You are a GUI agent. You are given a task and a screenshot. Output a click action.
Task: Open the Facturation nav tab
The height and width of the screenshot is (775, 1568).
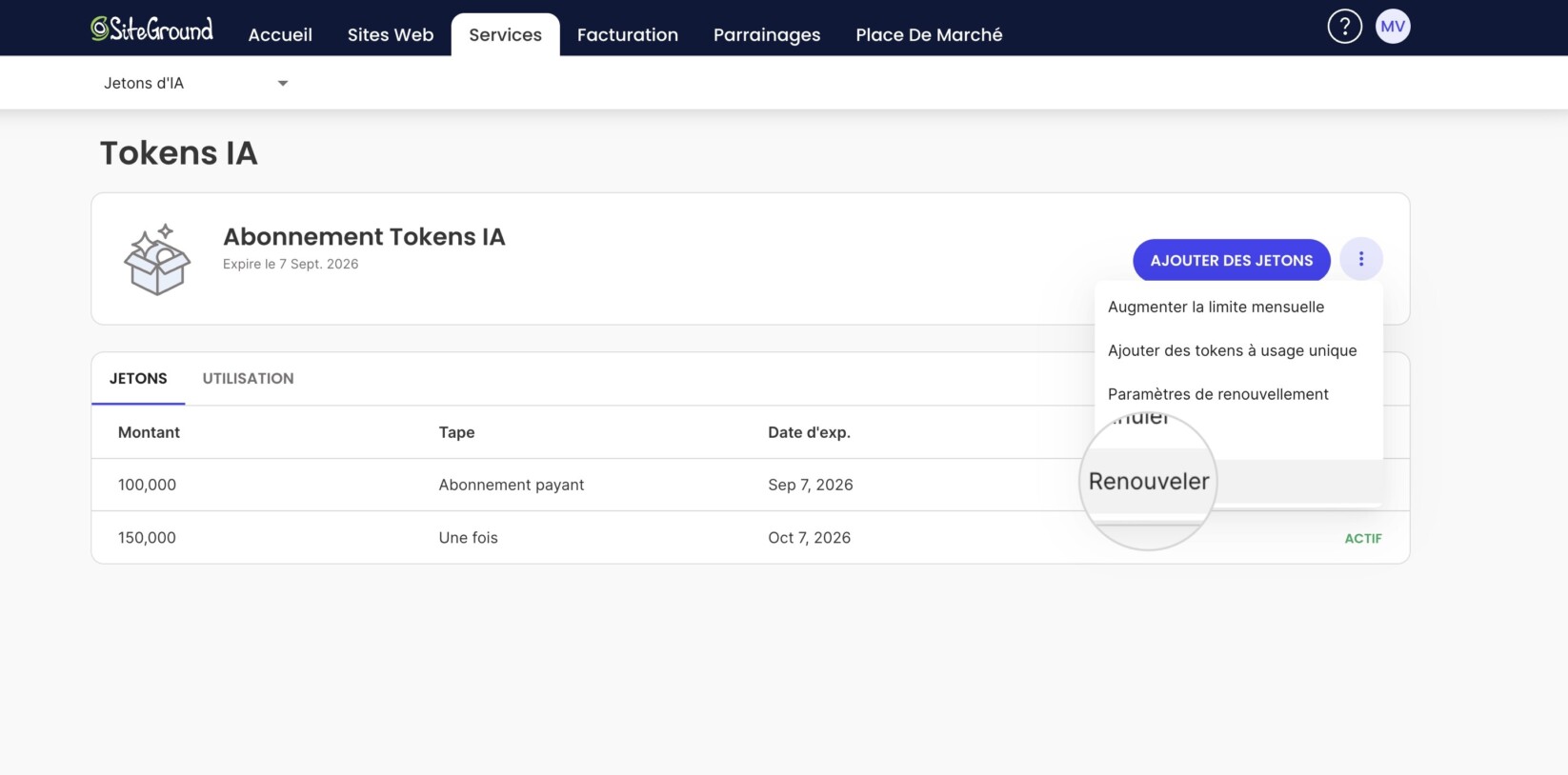[x=628, y=34]
